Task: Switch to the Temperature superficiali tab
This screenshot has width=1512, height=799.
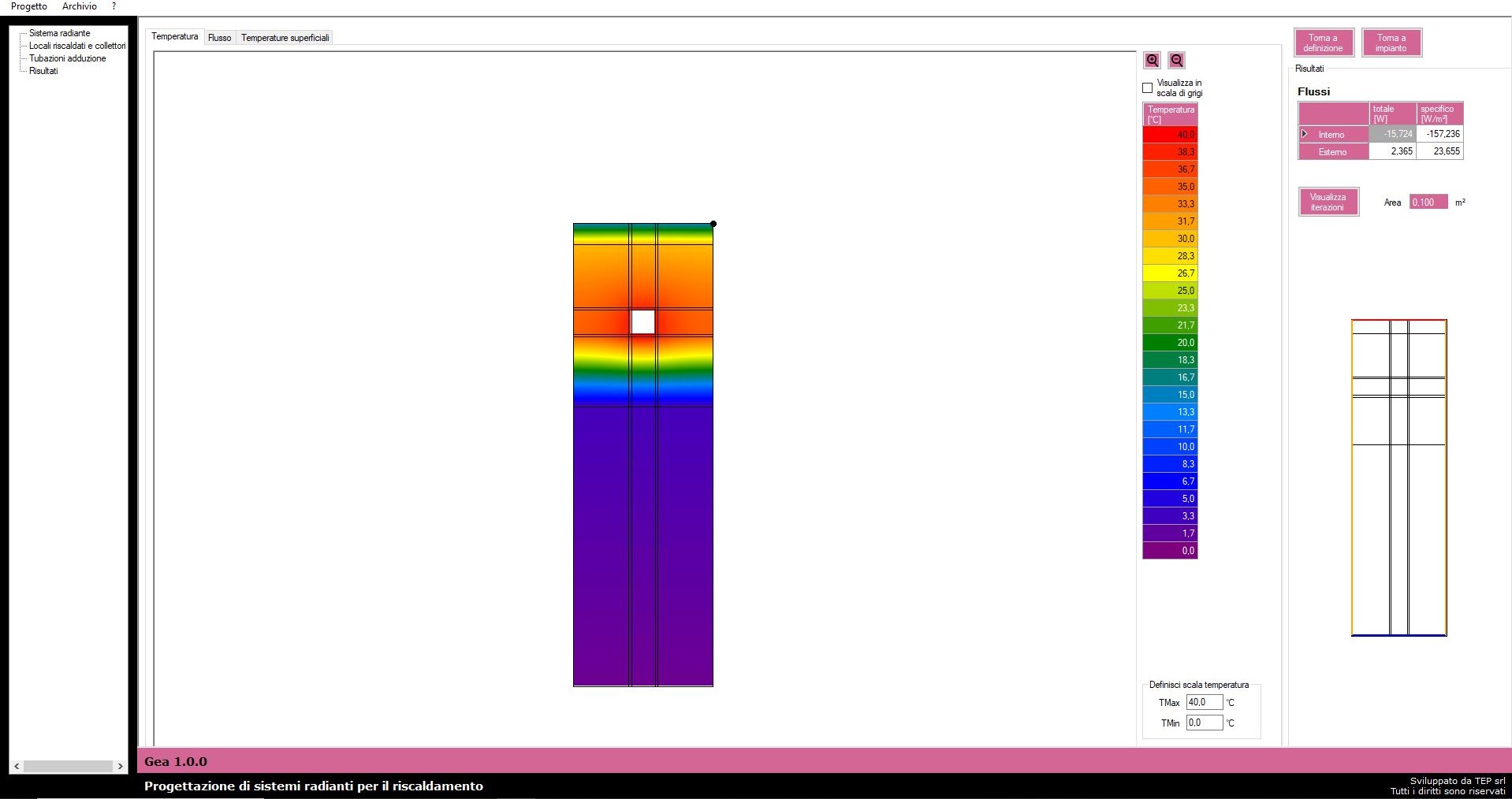Action: (x=285, y=38)
